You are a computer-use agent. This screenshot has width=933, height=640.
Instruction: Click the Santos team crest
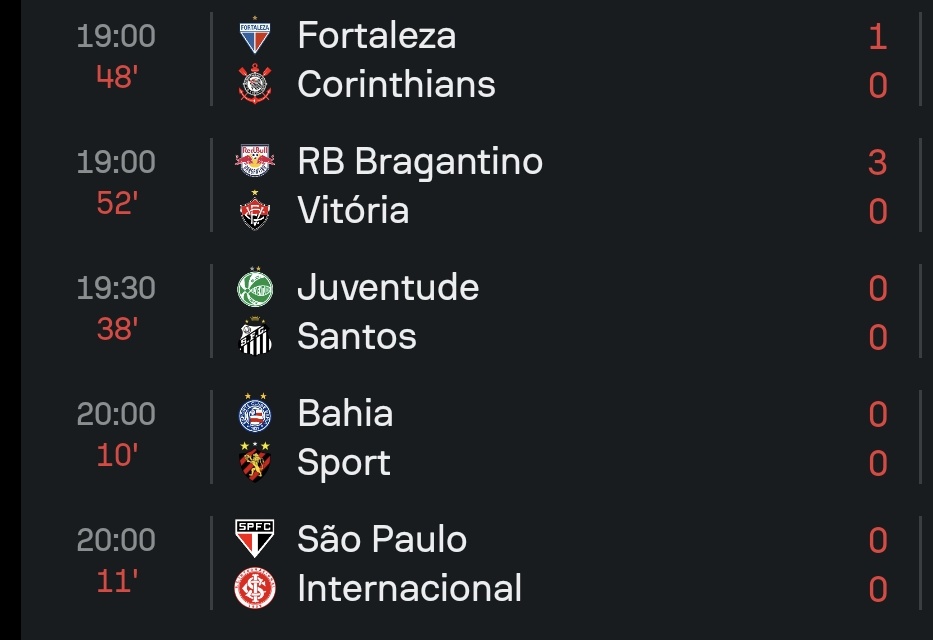coord(254,337)
